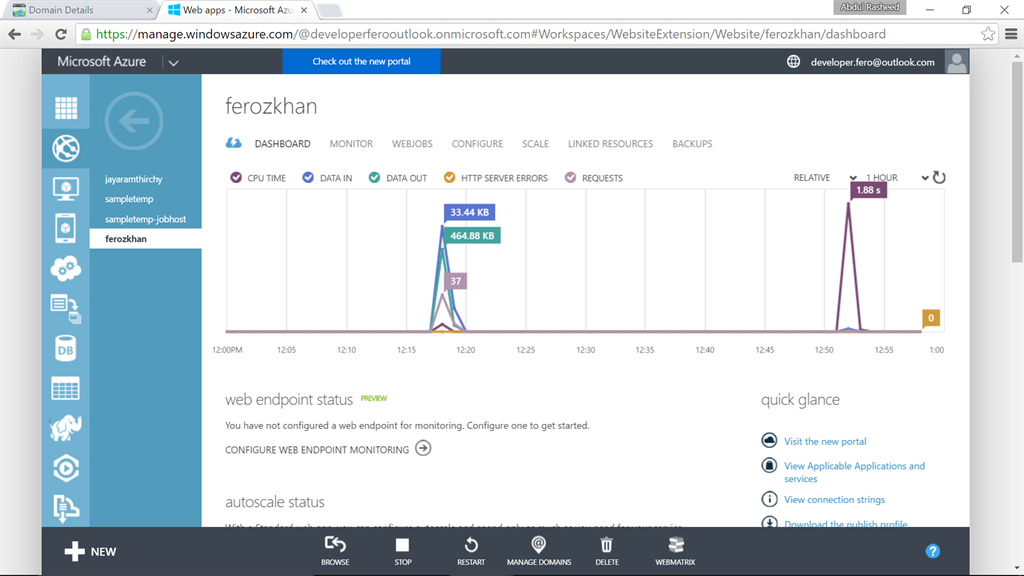The image size is (1024, 576).
Task: Open the help question mark icon
Action: (x=933, y=551)
